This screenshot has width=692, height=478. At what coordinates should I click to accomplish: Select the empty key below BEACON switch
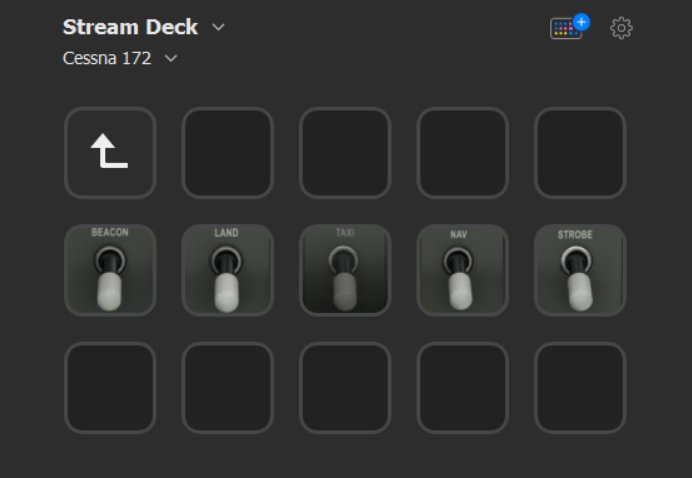[110, 388]
